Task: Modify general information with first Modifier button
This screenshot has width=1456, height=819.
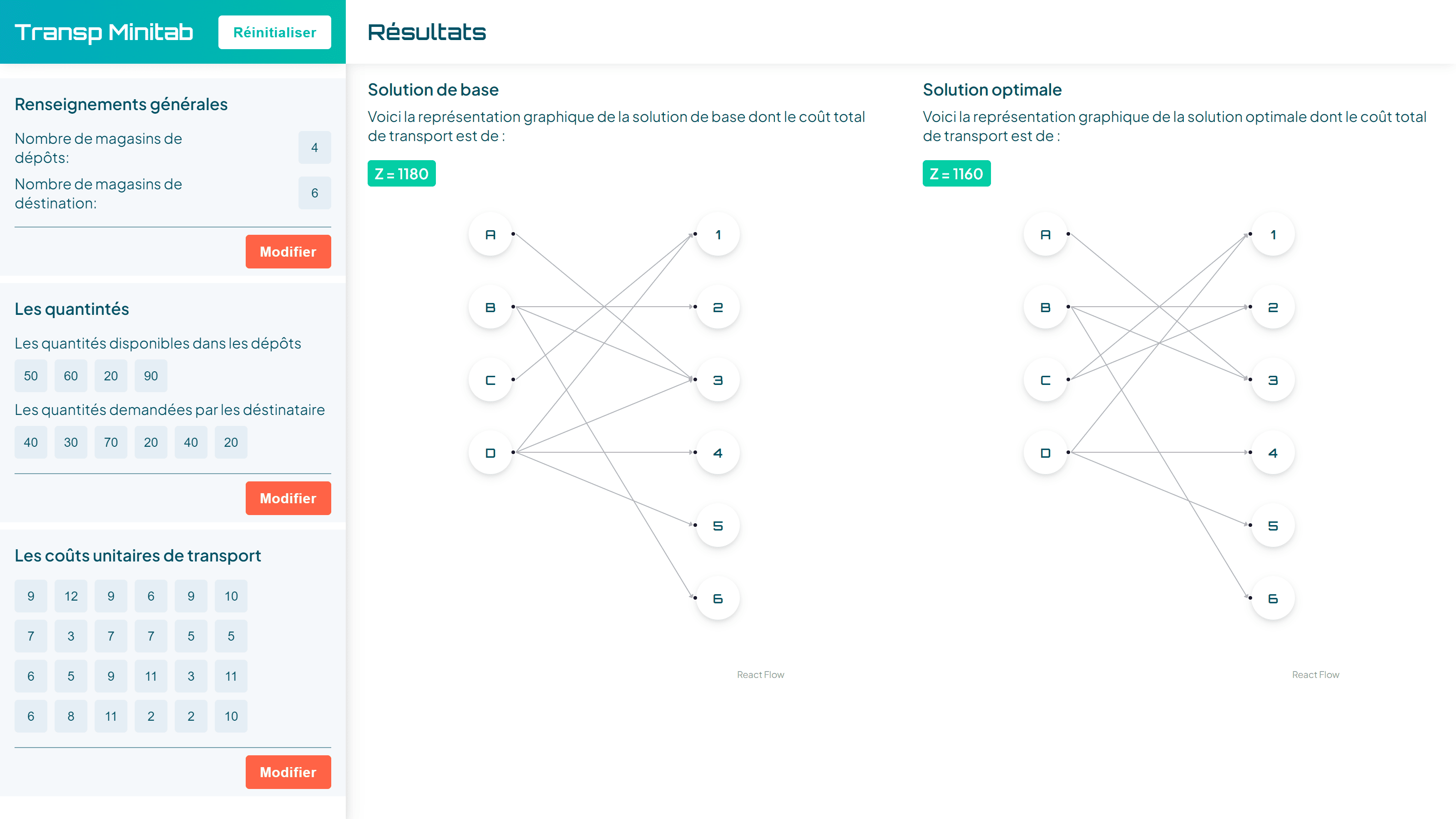Action: [x=288, y=252]
